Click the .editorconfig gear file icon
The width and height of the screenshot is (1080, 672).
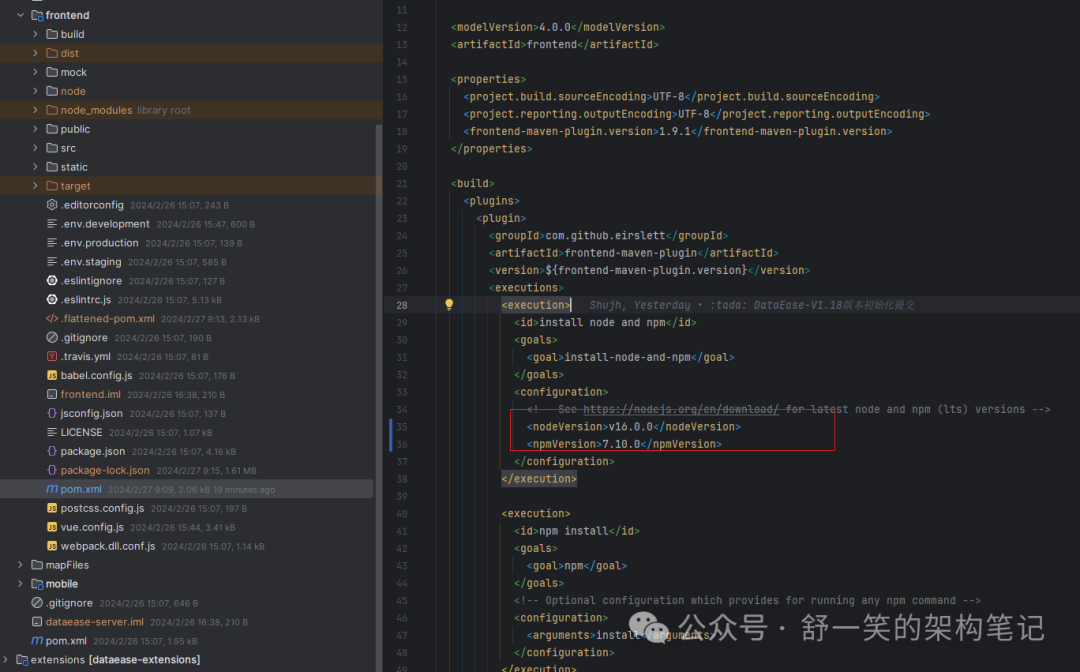click(52, 204)
